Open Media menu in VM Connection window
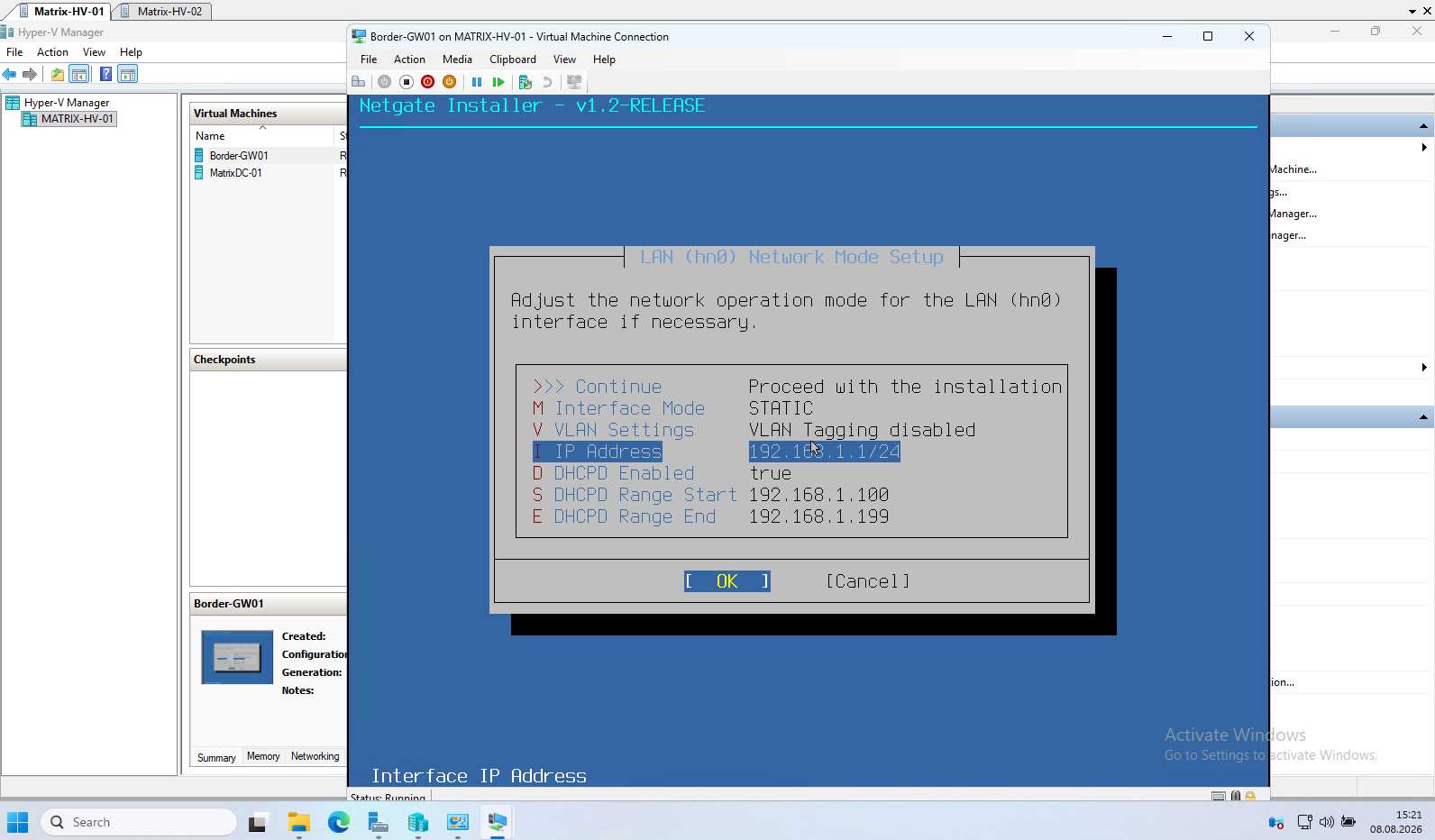 tap(457, 59)
